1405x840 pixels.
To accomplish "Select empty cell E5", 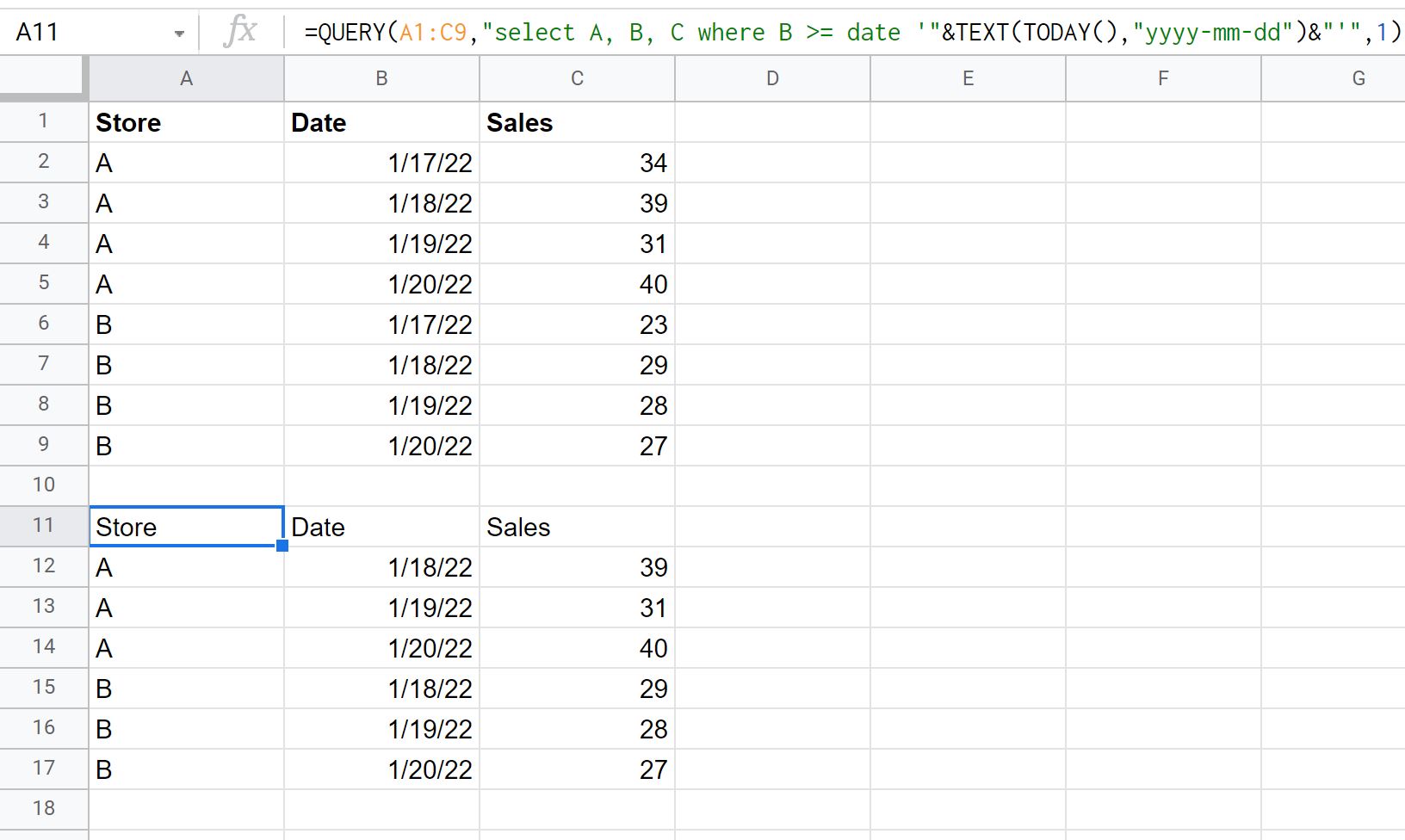I will pos(968,284).
